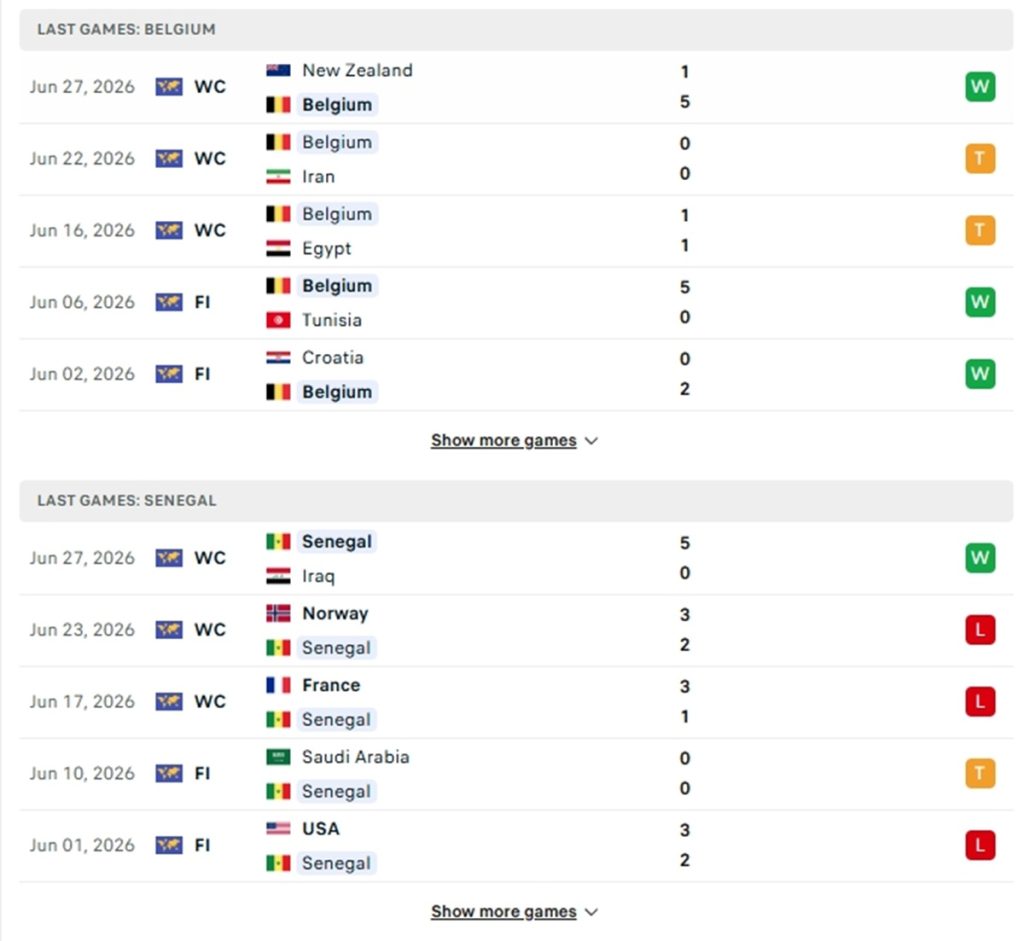The width and height of the screenshot is (1024, 941).
Task: Click the chevron beside Belgium's Show more games
Action: pyautogui.click(x=591, y=441)
